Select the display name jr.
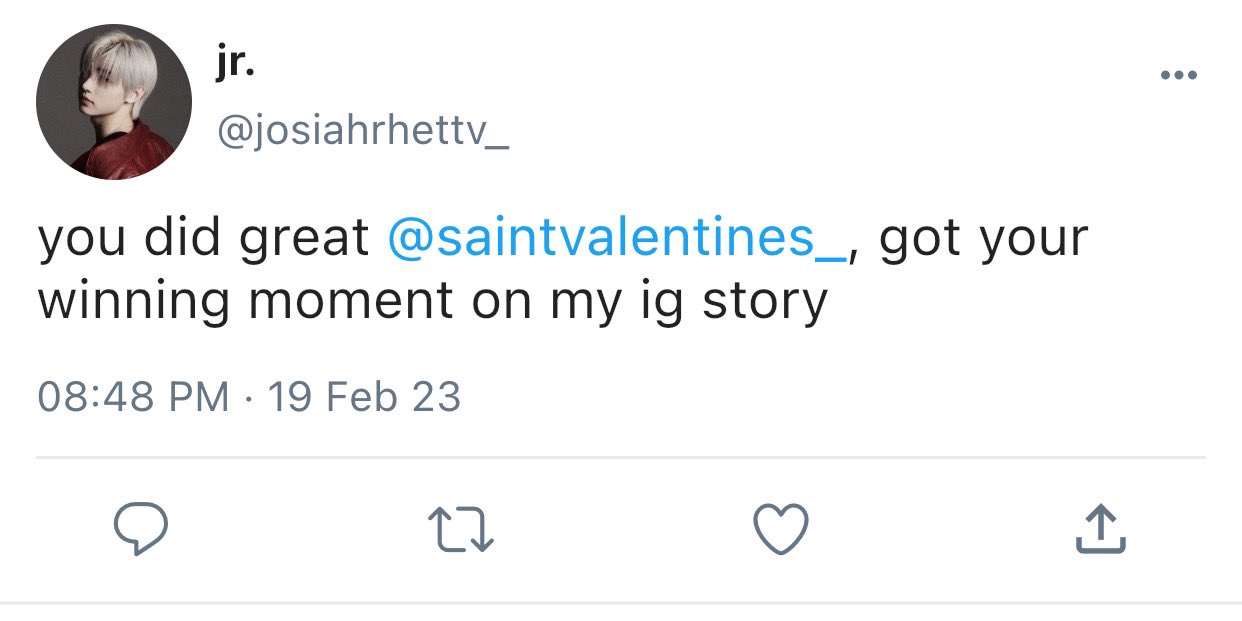The height and width of the screenshot is (621, 1242). 235,66
